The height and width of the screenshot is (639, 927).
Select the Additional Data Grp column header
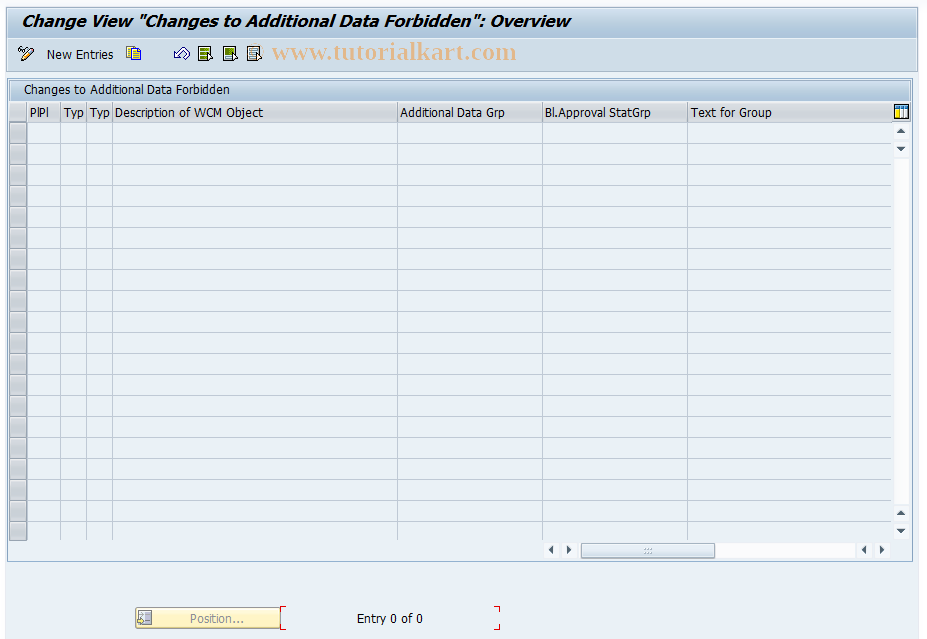click(470, 112)
